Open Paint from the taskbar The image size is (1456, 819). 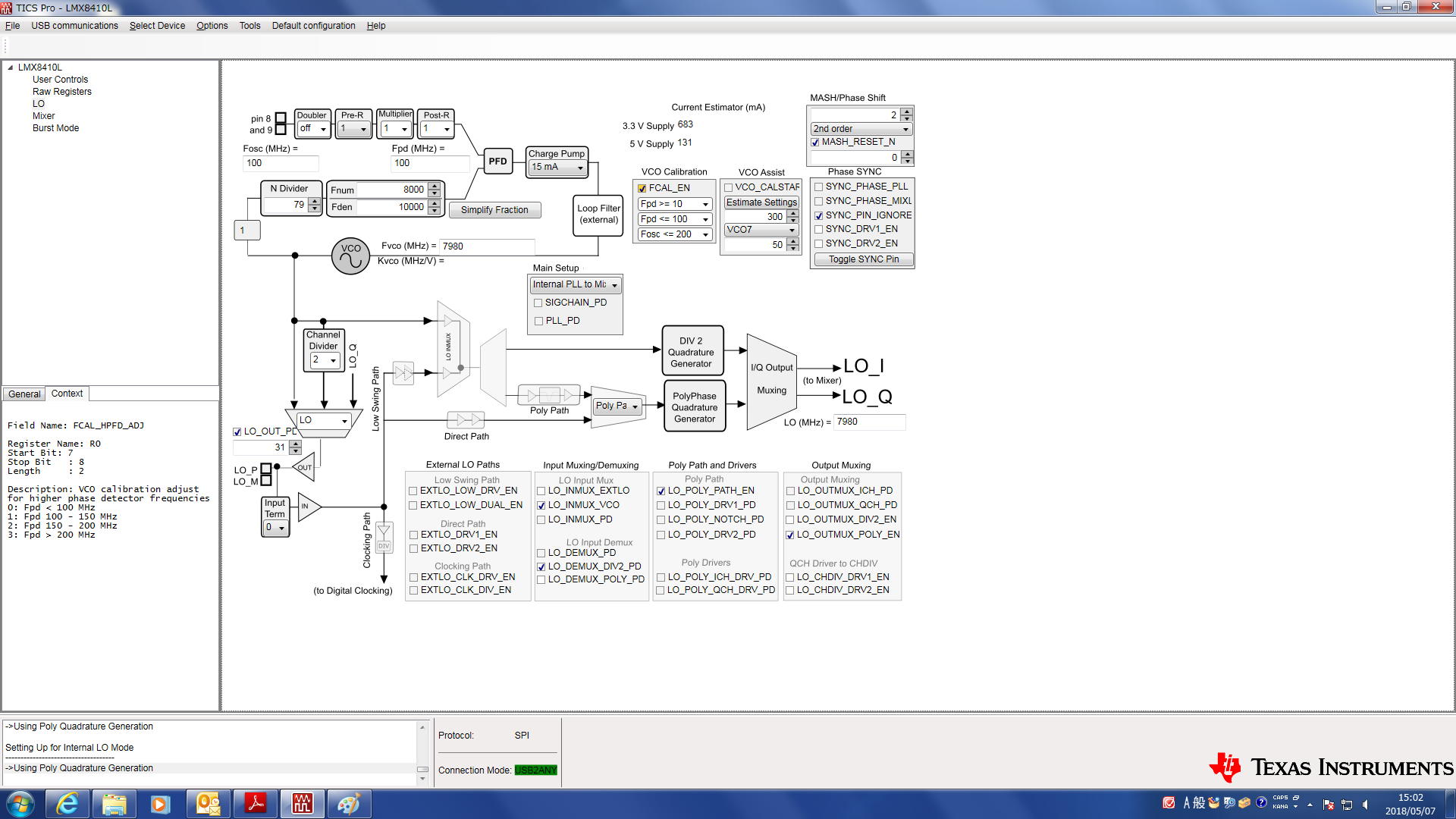tap(349, 804)
